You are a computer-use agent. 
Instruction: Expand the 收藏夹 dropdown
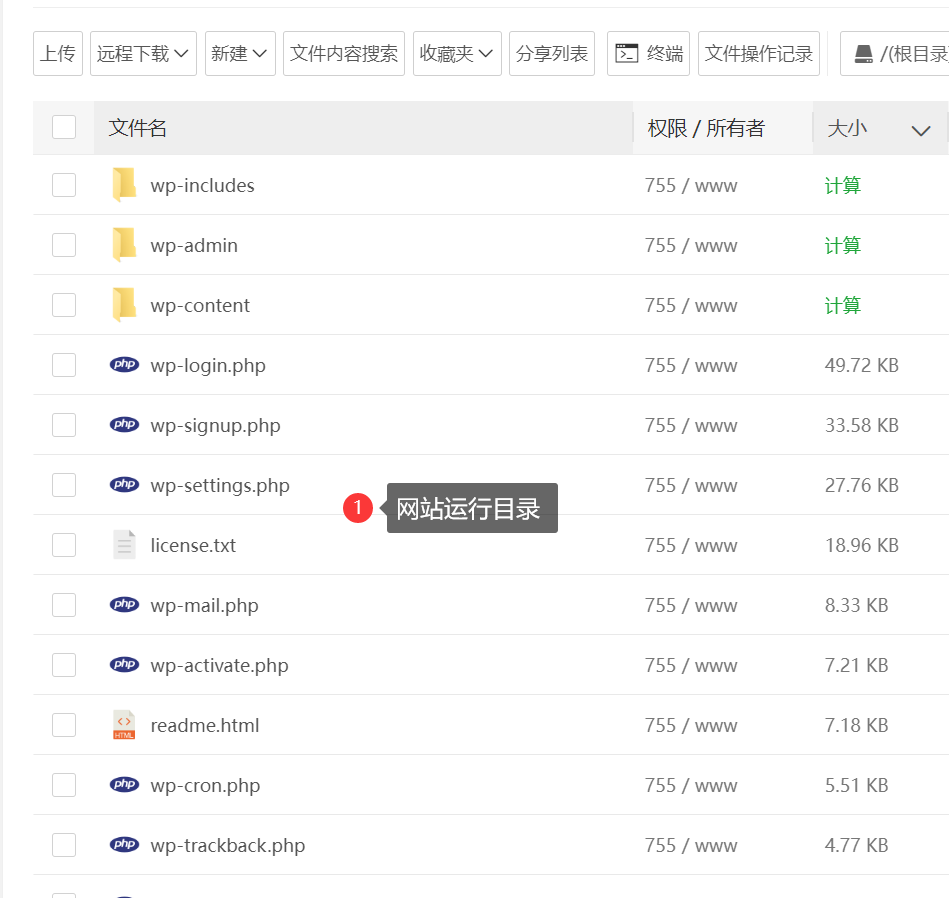[457, 53]
